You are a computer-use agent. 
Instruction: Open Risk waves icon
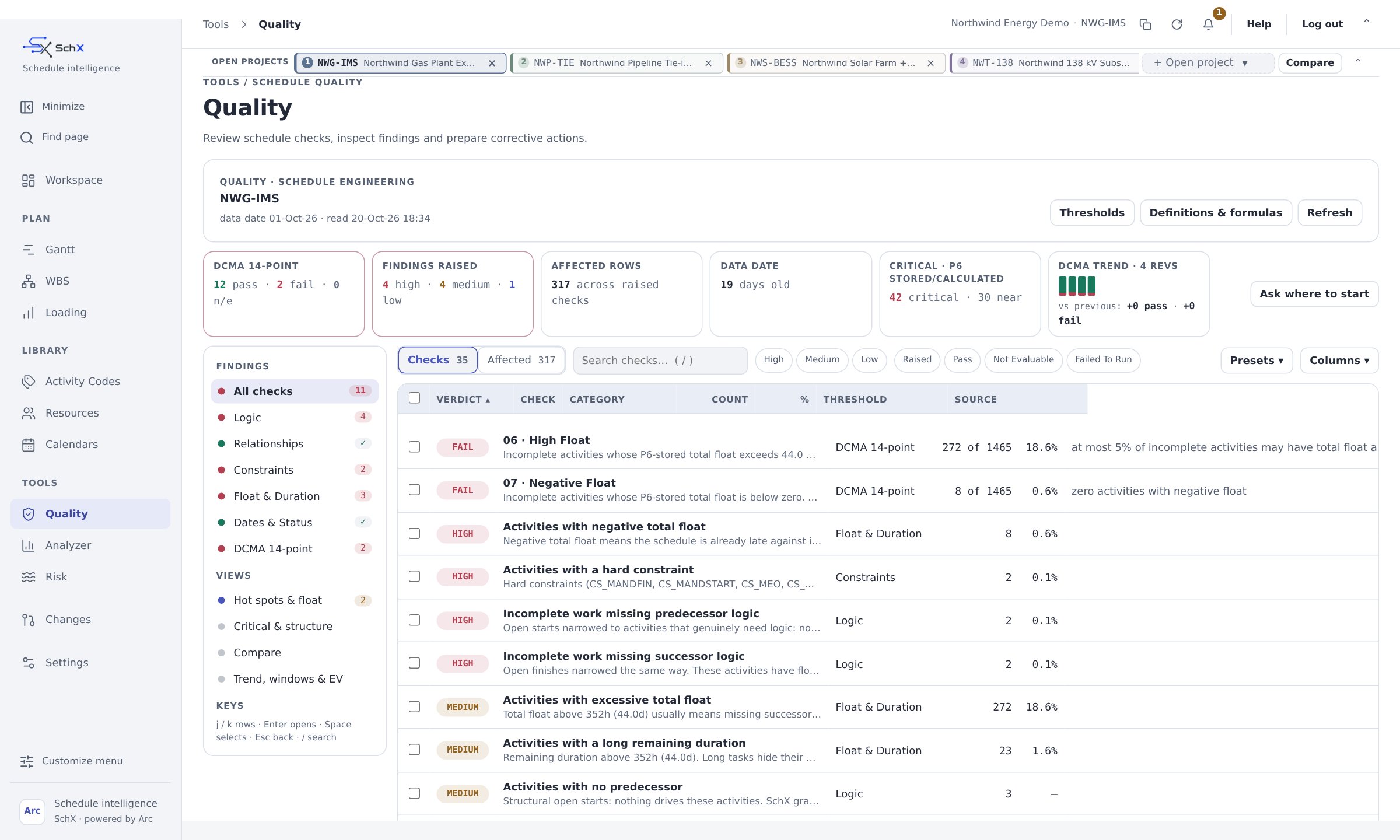[x=28, y=577]
